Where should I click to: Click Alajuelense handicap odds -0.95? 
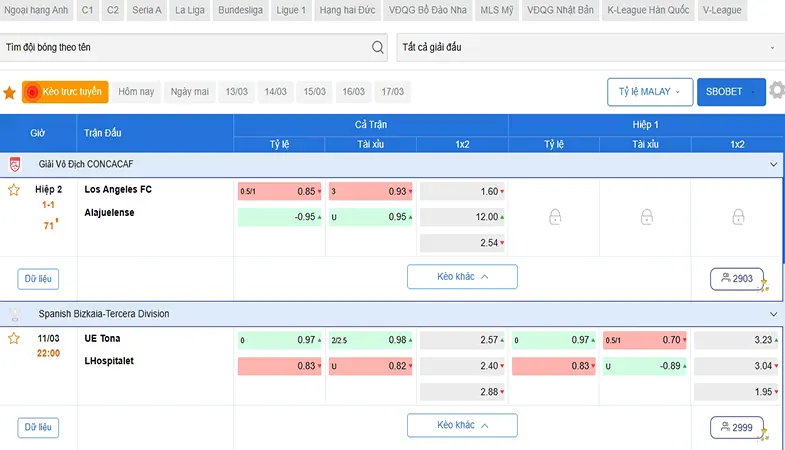tap(279, 217)
